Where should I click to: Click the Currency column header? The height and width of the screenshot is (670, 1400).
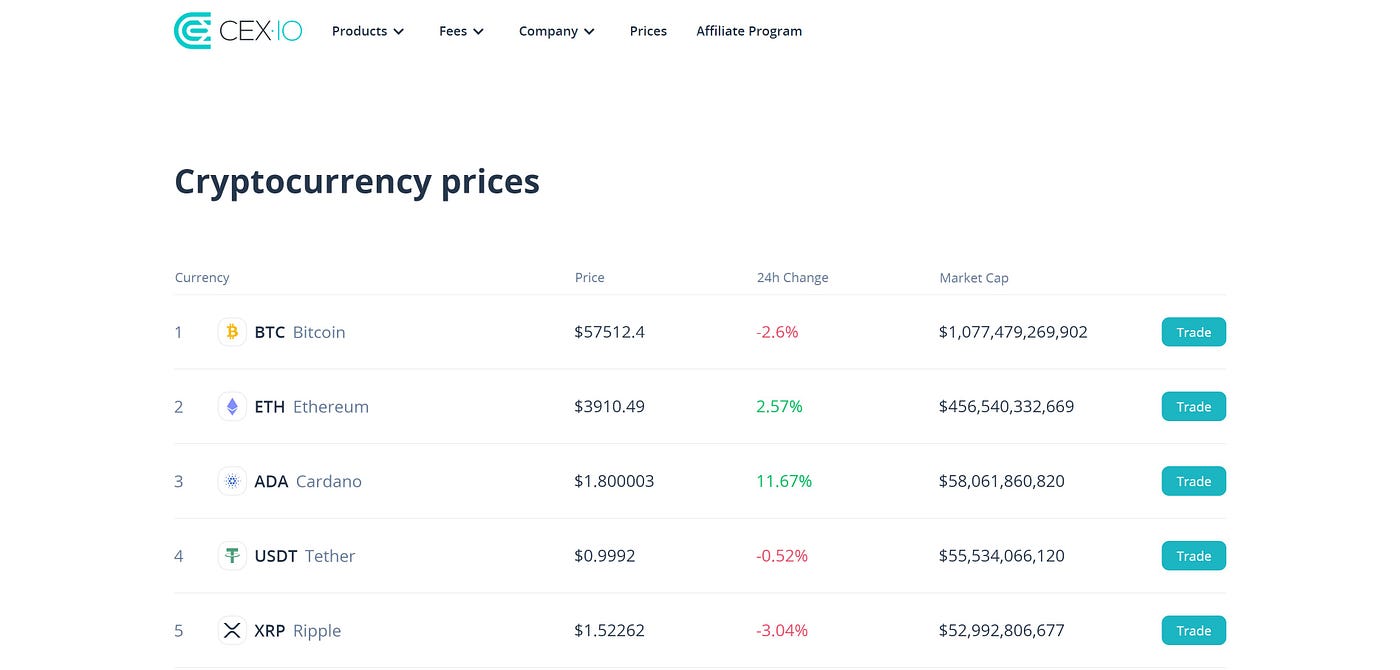(x=202, y=278)
